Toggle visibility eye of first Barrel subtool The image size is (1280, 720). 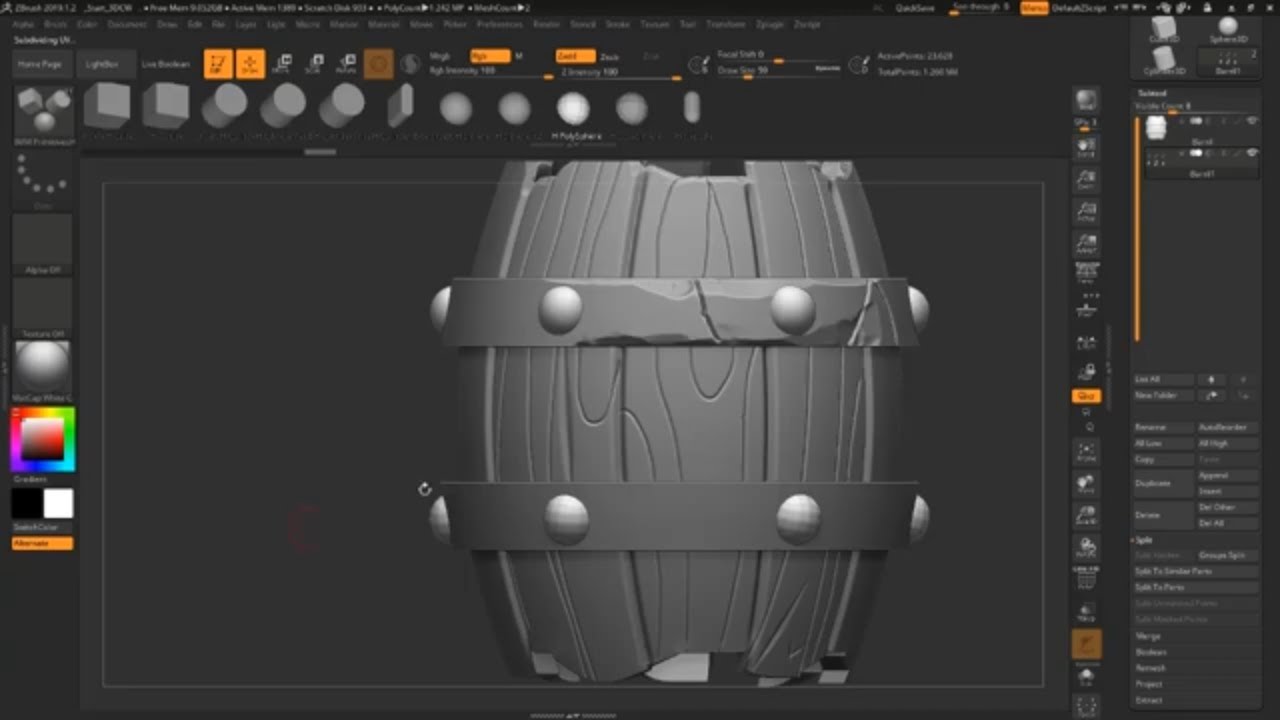1252,121
